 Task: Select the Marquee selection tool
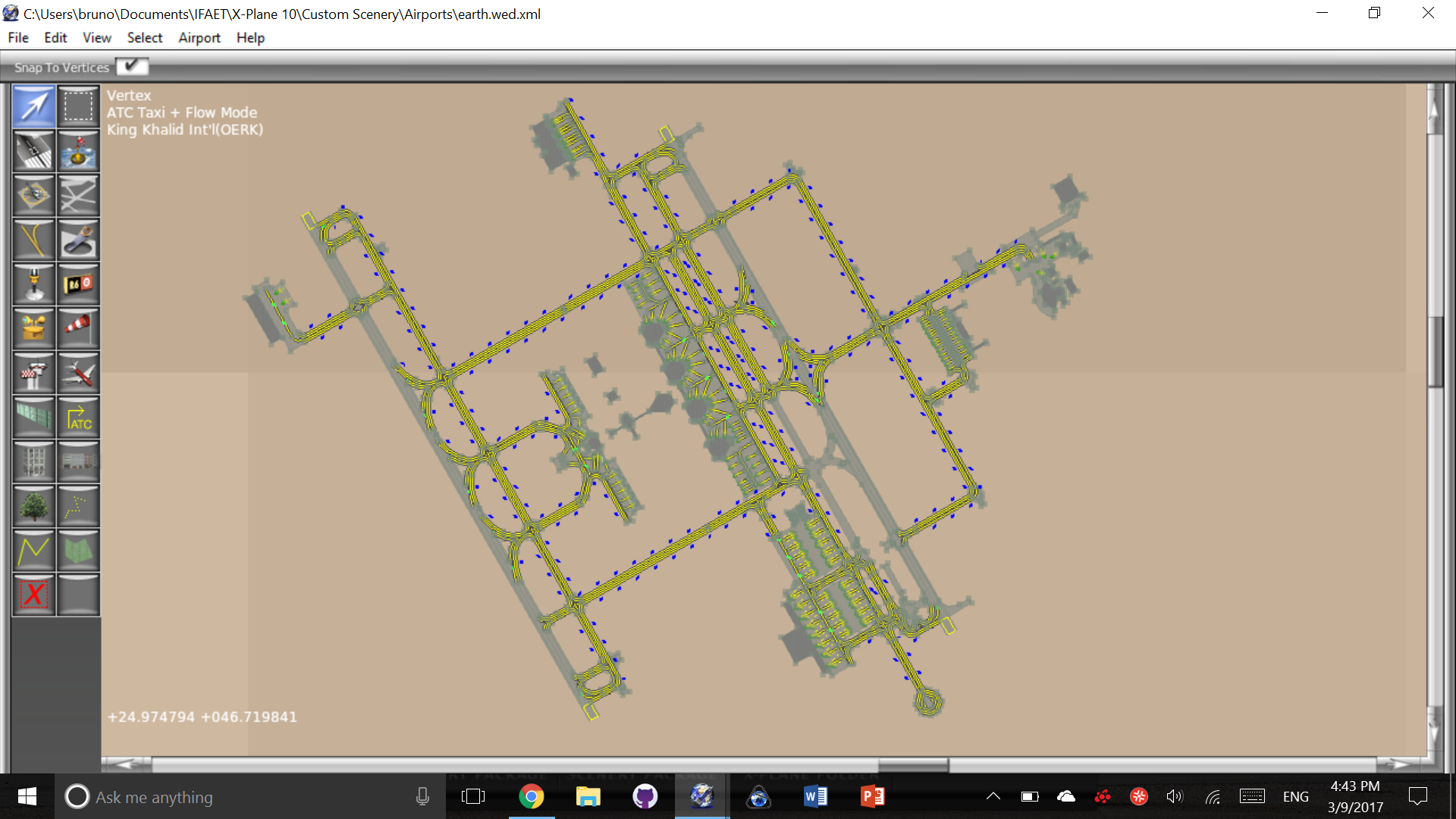point(78,106)
